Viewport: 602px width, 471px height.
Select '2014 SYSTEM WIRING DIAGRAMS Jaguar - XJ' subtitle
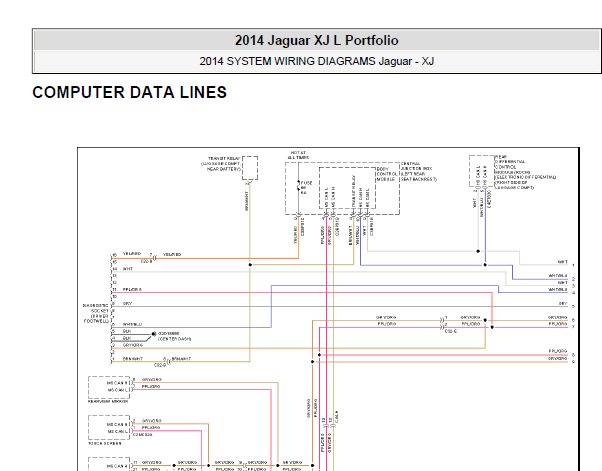click(x=316, y=61)
